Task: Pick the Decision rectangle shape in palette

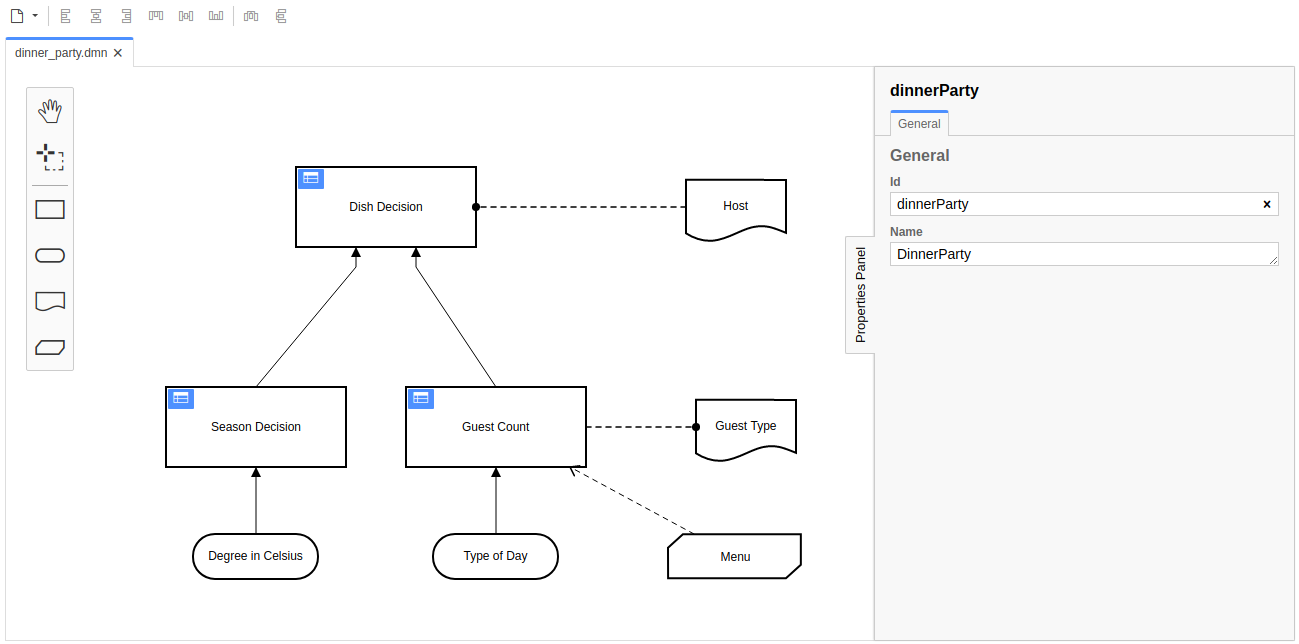Action: 50,209
